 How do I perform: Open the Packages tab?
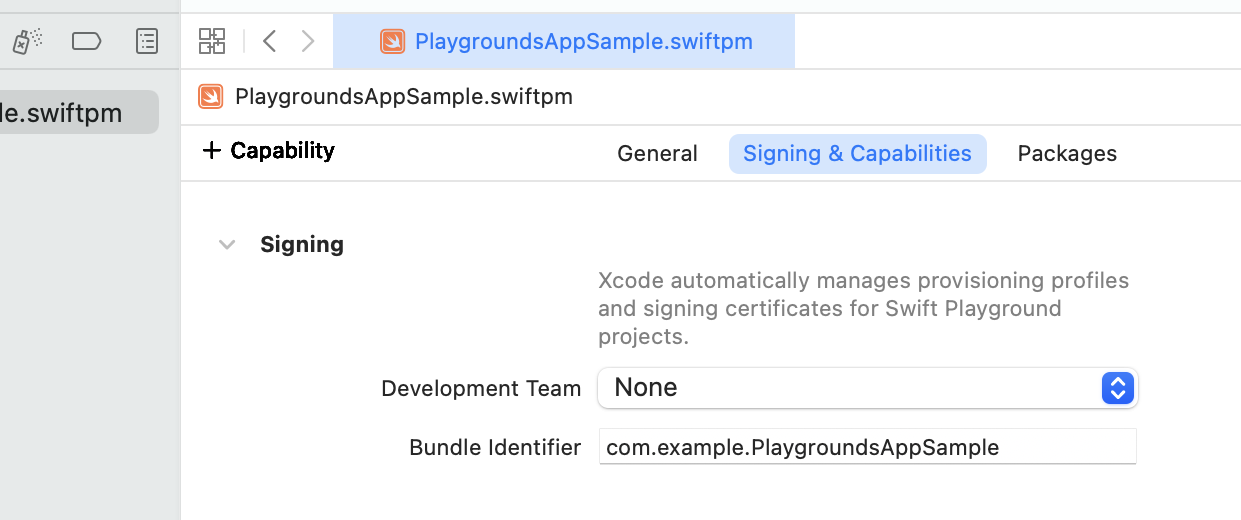point(1066,154)
